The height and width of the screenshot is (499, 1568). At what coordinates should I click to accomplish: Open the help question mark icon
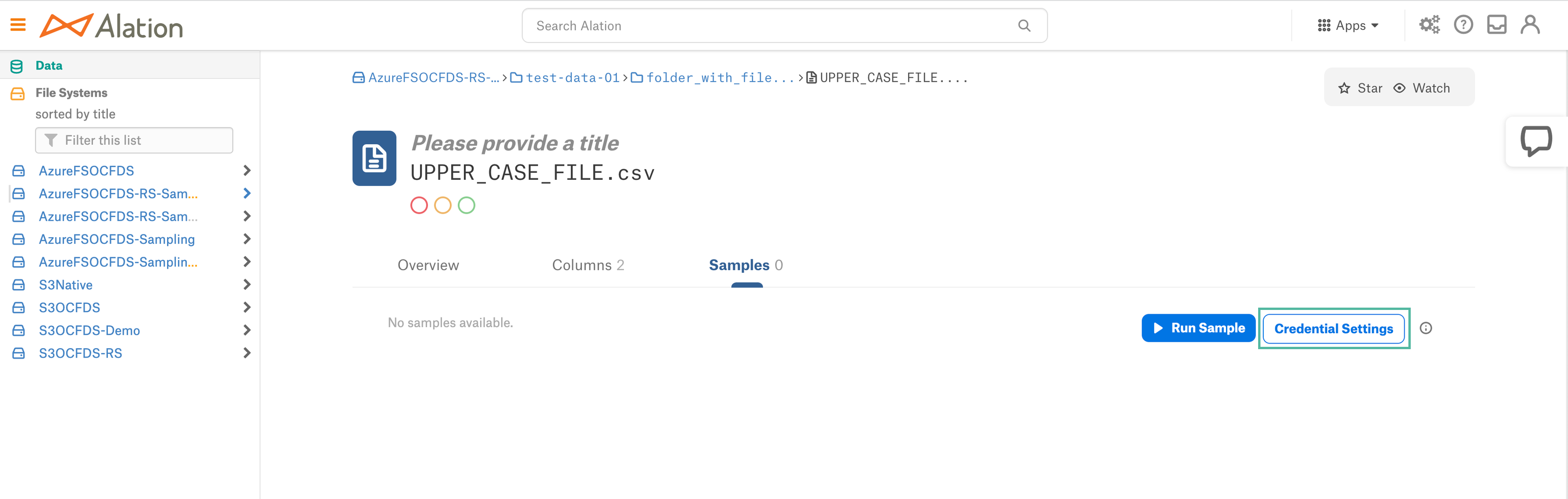1463,25
